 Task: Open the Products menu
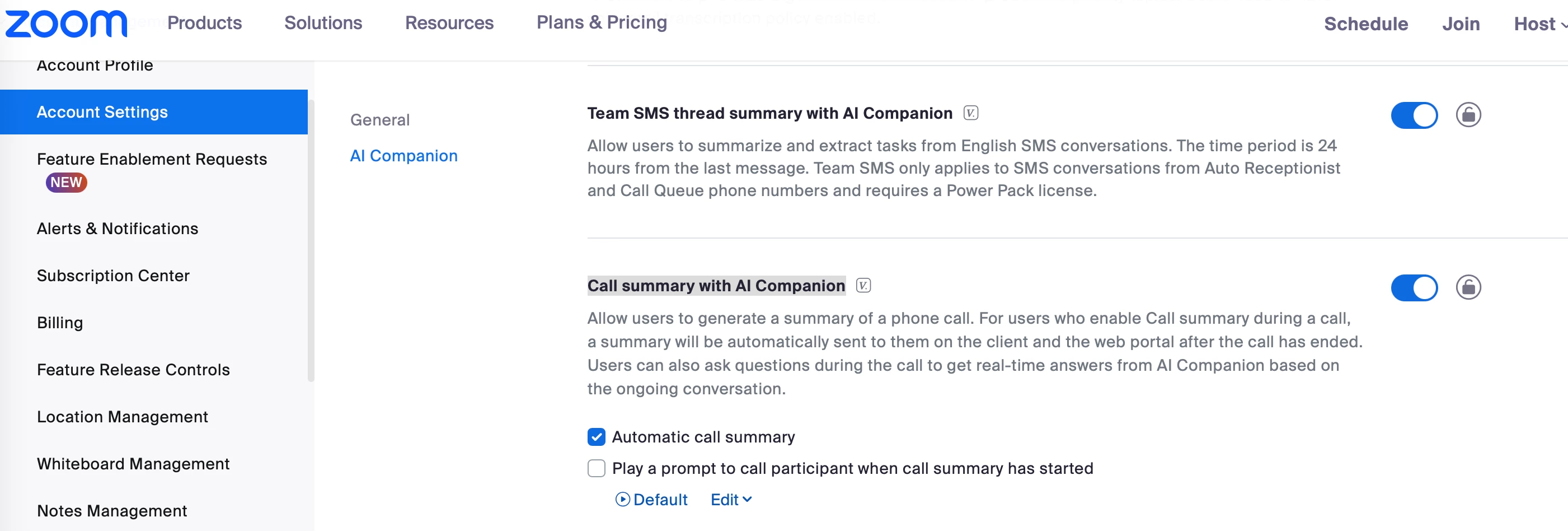pyautogui.click(x=204, y=23)
